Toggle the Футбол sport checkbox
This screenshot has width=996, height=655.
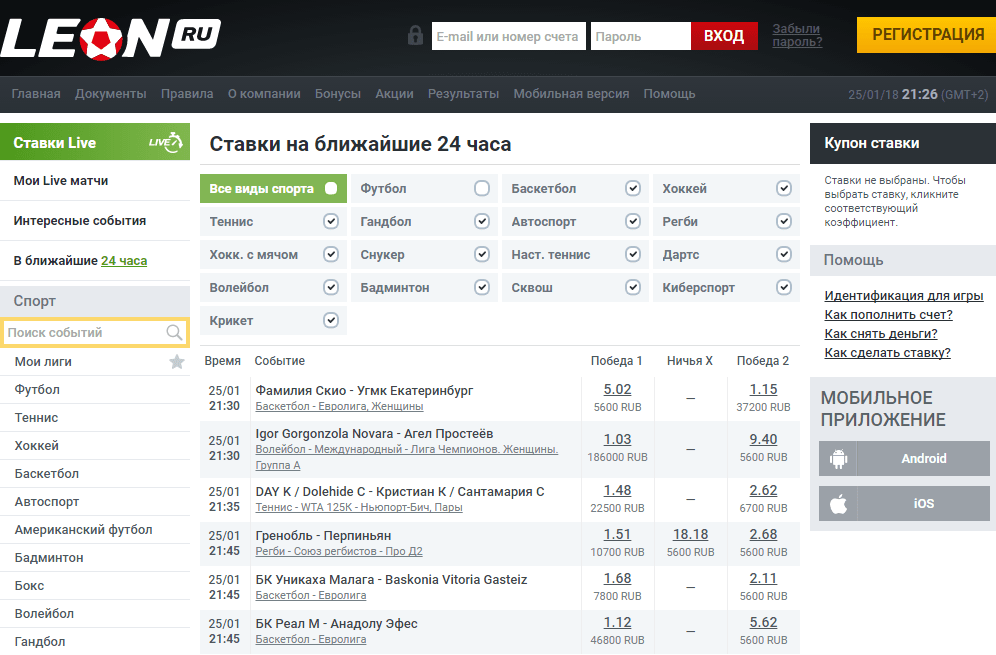click(482, 189)
